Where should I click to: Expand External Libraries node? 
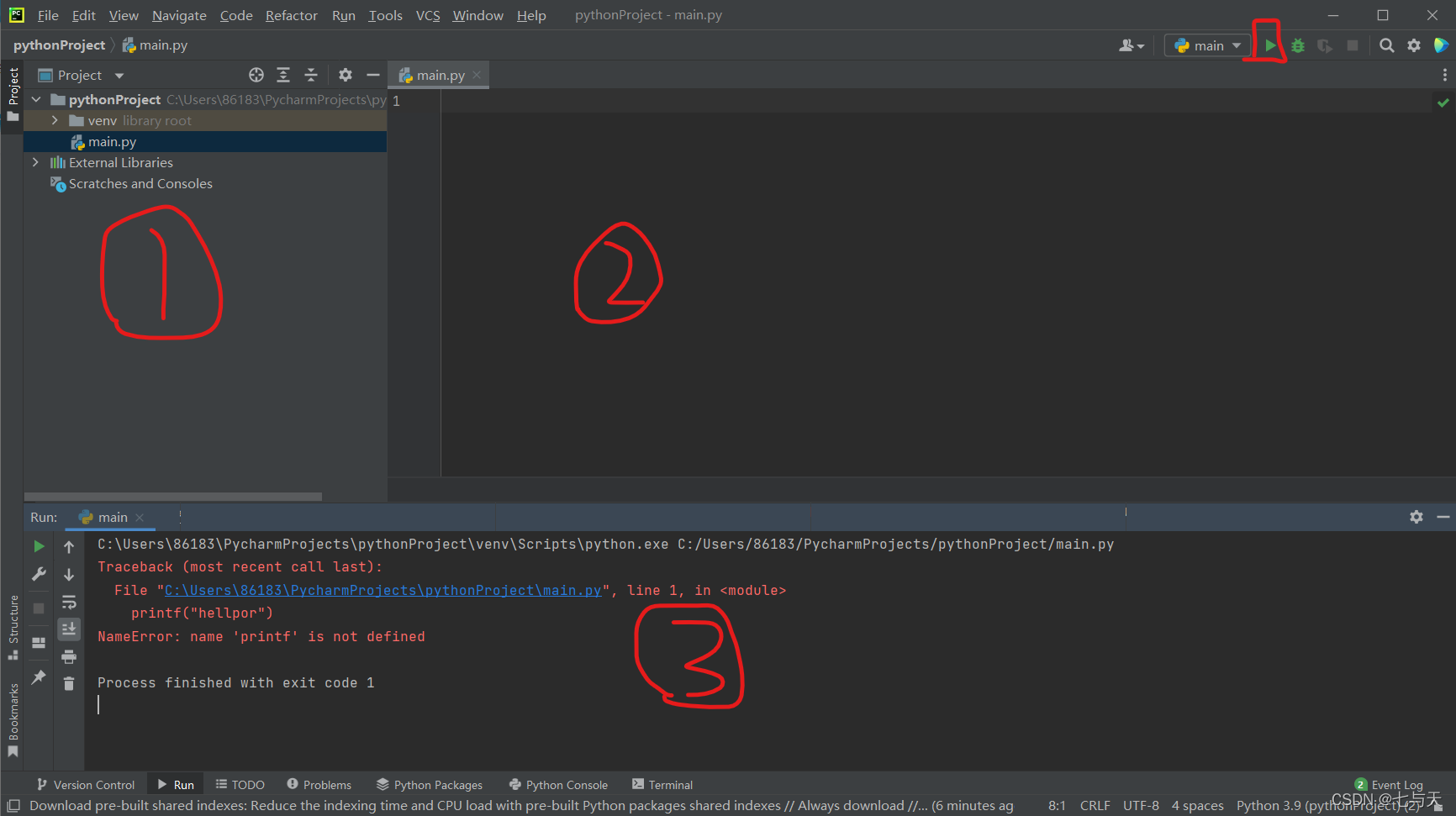35,162
